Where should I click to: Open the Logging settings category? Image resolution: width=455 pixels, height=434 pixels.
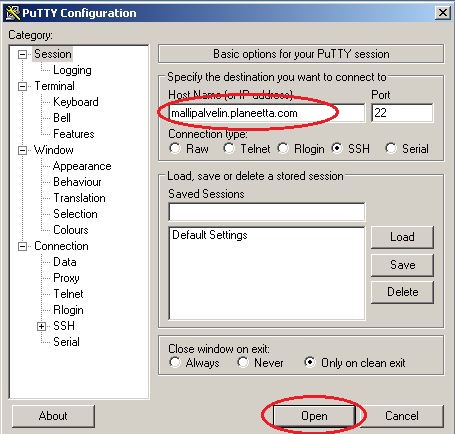coord(72,70)
